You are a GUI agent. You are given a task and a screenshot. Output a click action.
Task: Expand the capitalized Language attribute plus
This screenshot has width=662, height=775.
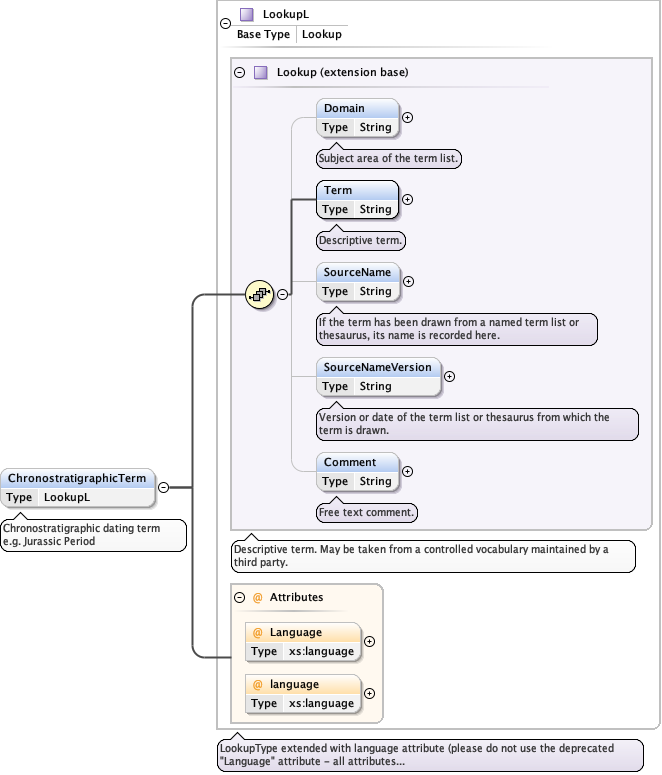[x=369, y=641]
